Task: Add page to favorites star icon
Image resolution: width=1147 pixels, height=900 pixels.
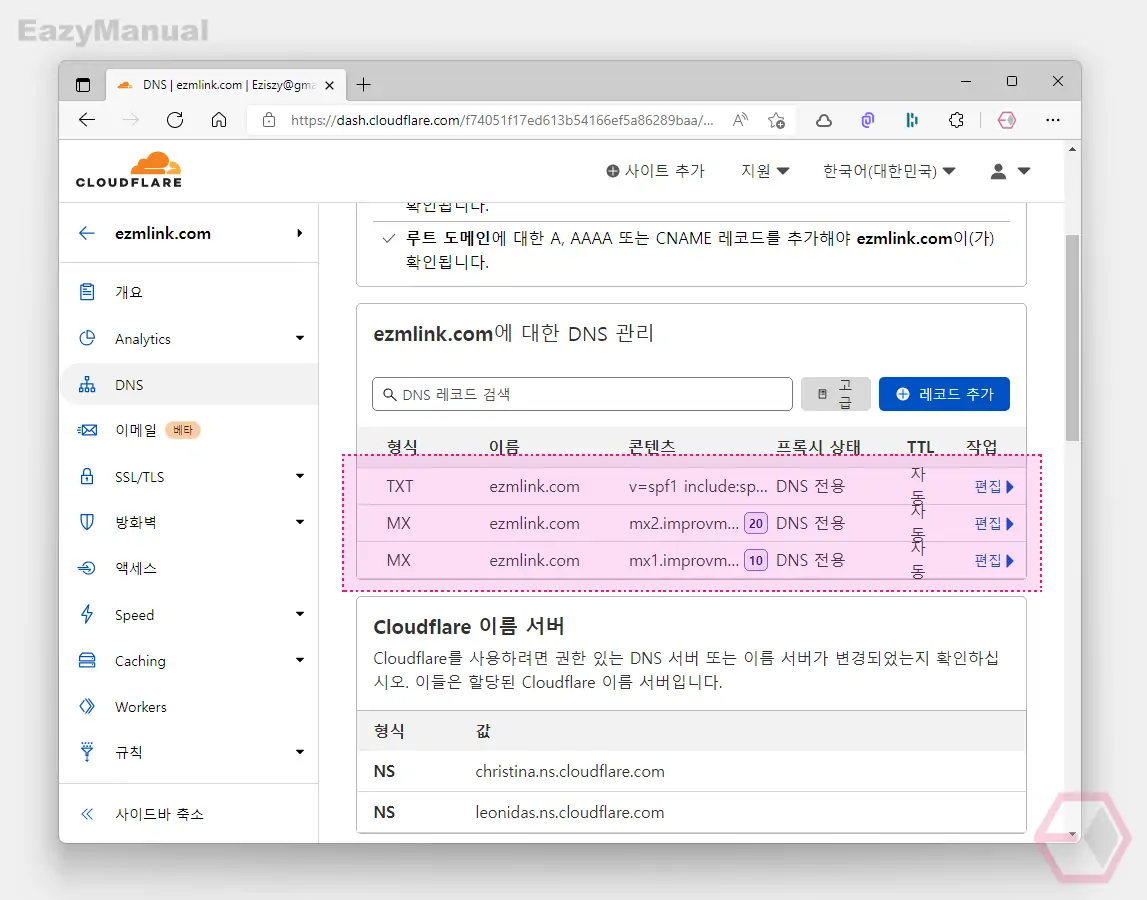Action: coord(776,120)
